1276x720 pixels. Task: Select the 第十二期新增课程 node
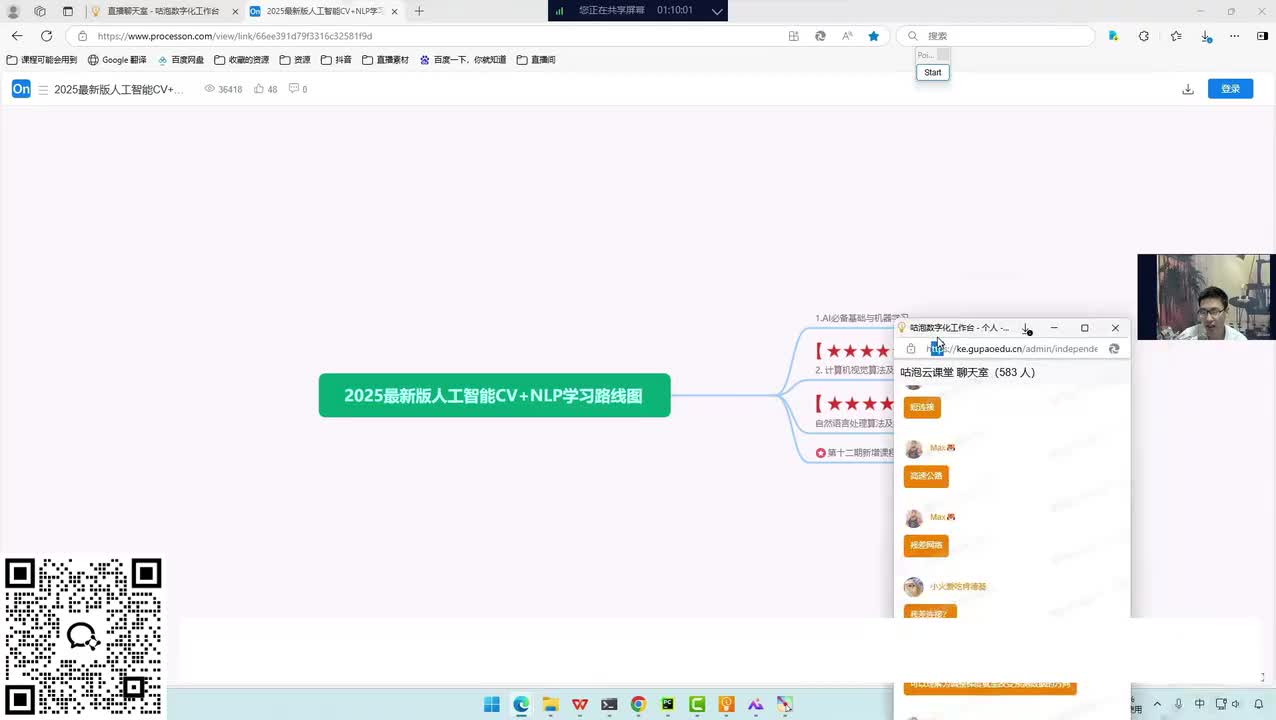pos(855,453)
